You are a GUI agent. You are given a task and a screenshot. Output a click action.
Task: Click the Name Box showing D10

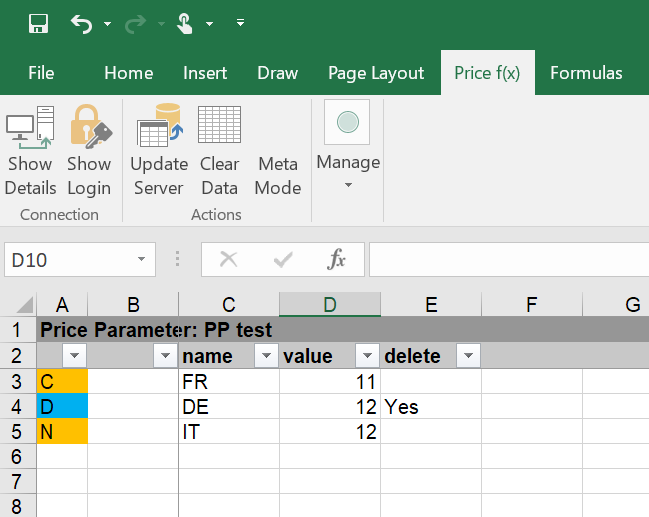point(70,260)
